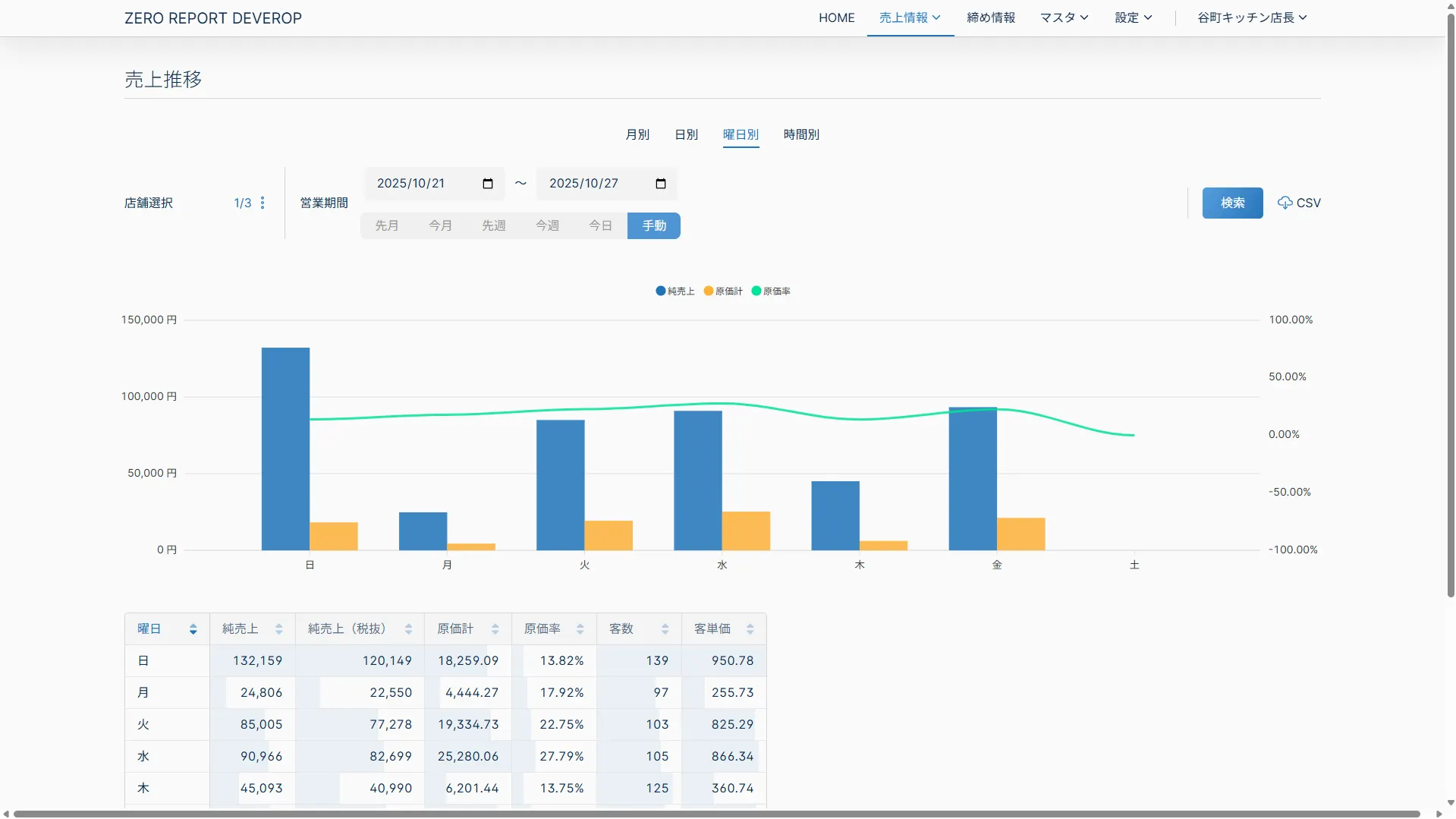The image size is (1456, 819).
Task: Click the blue 日 bar in chart
Action: [x=285, y=448]
